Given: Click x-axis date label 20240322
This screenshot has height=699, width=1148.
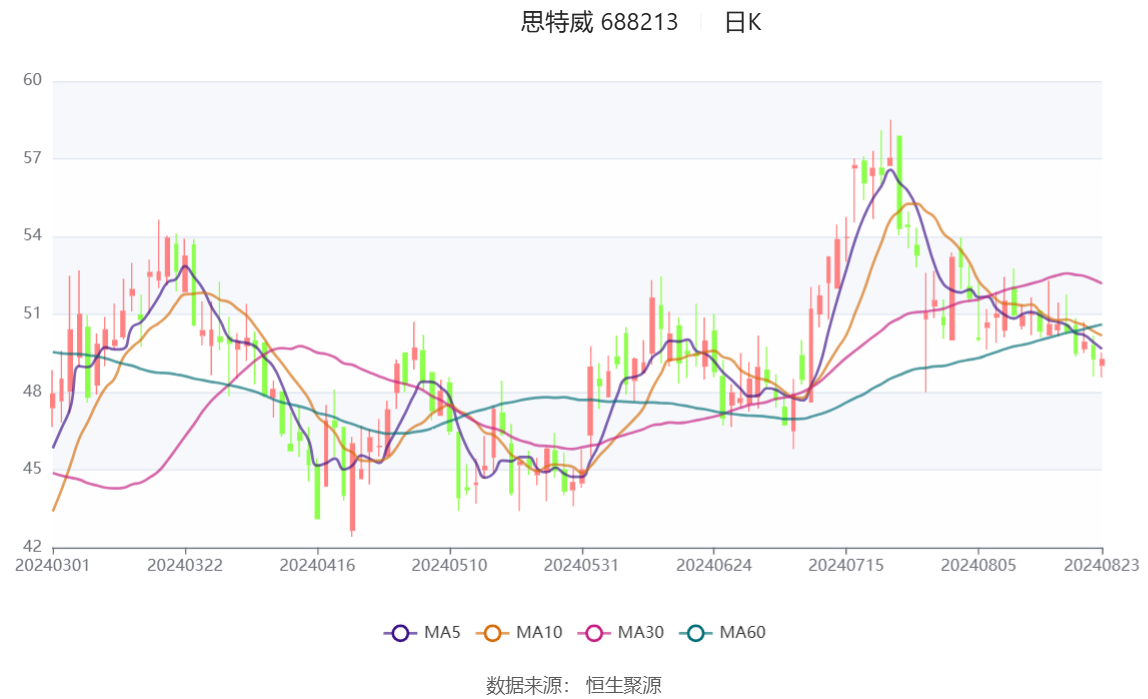Looking at the screenshot, I should [x=184, y=565].
